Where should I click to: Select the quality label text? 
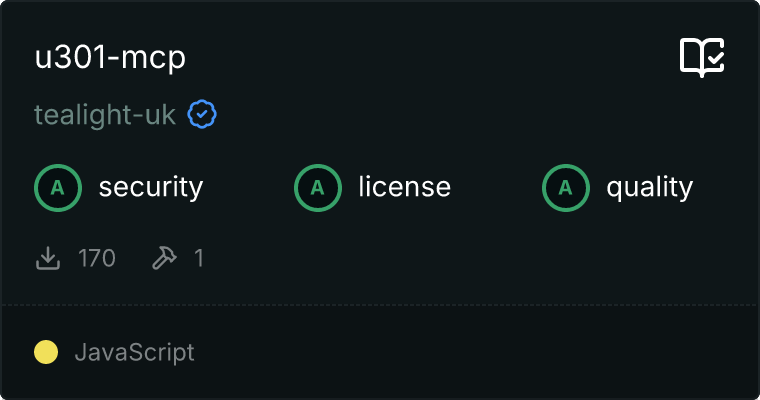tap(649, 187)
